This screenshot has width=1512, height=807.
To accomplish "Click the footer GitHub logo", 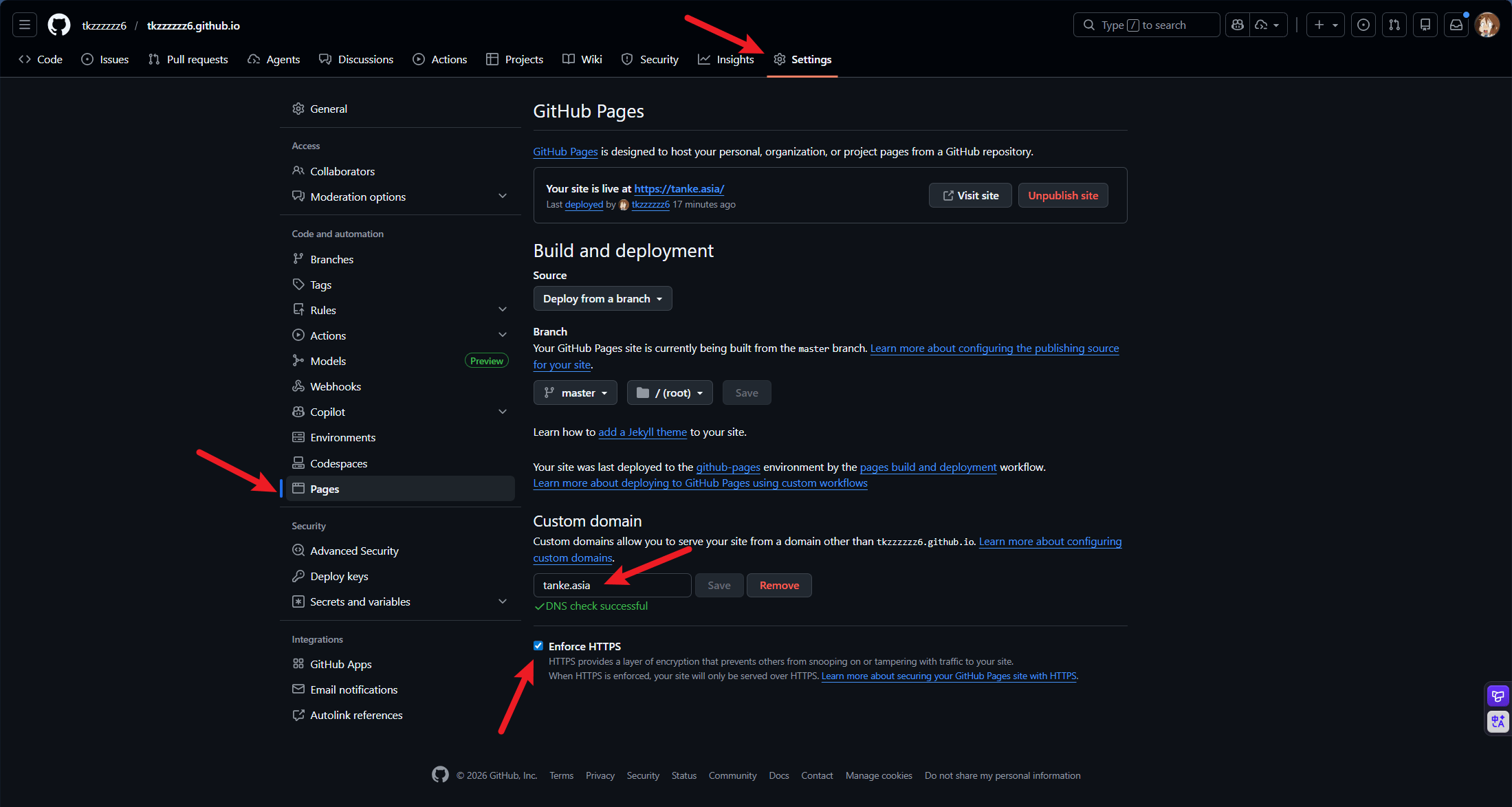I will (x=440, y=775).
